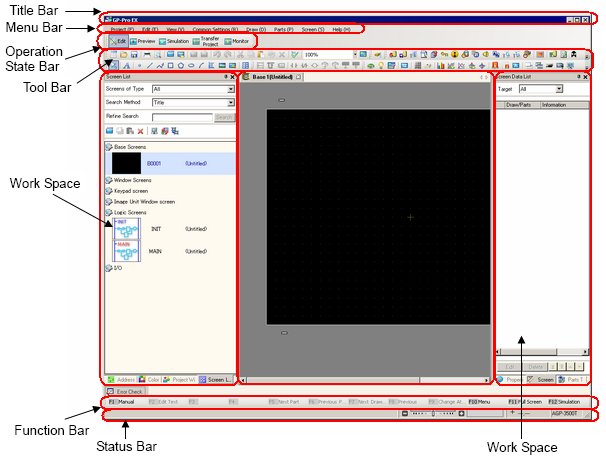The image size is (606, 457).
Task: Click the new screen icon in Screen List
Action: pyautogui.click(x=109, y=131)
